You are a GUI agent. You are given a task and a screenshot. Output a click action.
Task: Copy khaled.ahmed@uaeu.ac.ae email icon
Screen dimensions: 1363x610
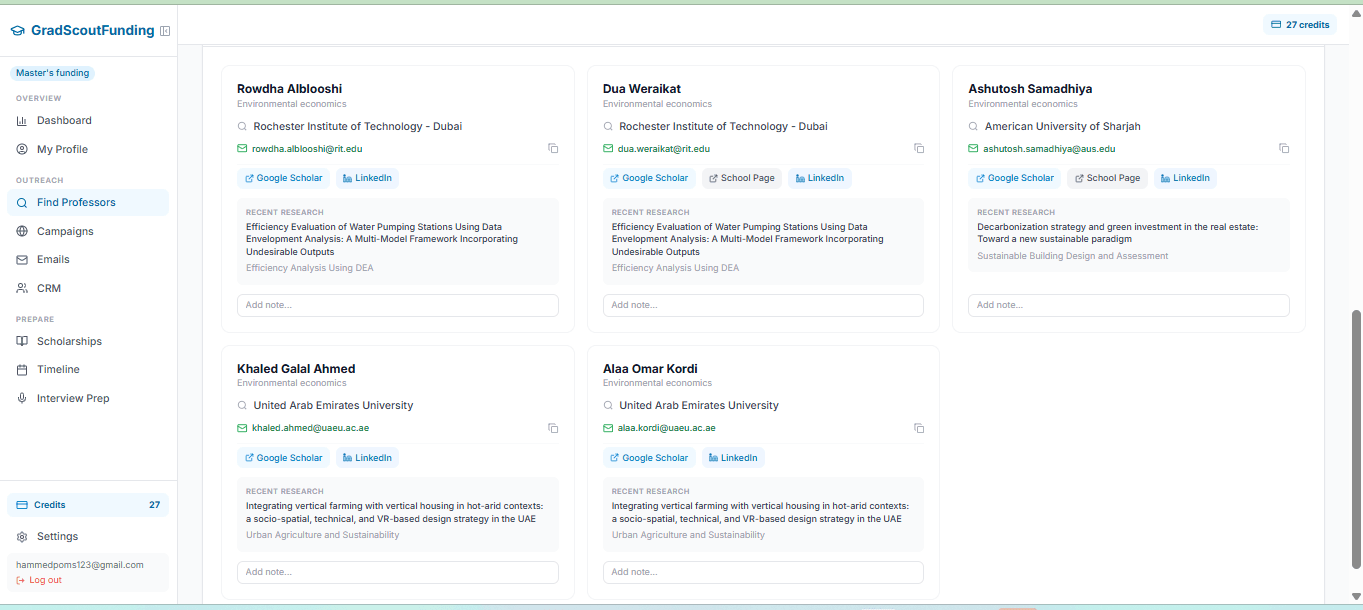[x=553, y=428]
